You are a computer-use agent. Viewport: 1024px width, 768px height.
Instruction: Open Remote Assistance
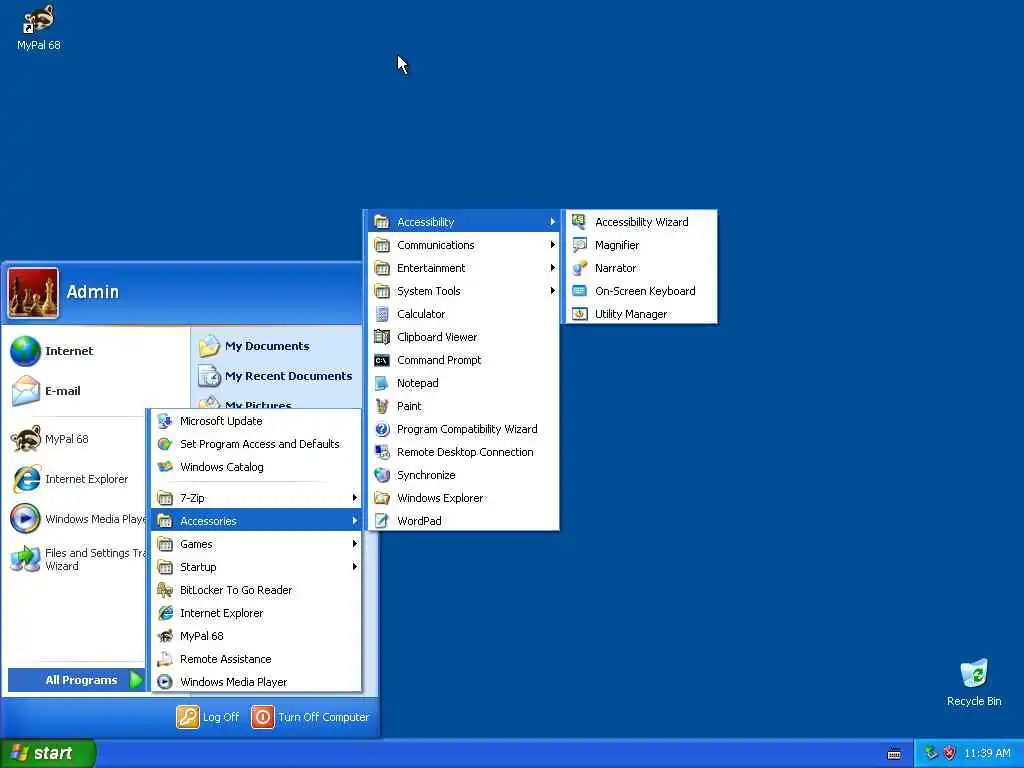tap(256, 659)
